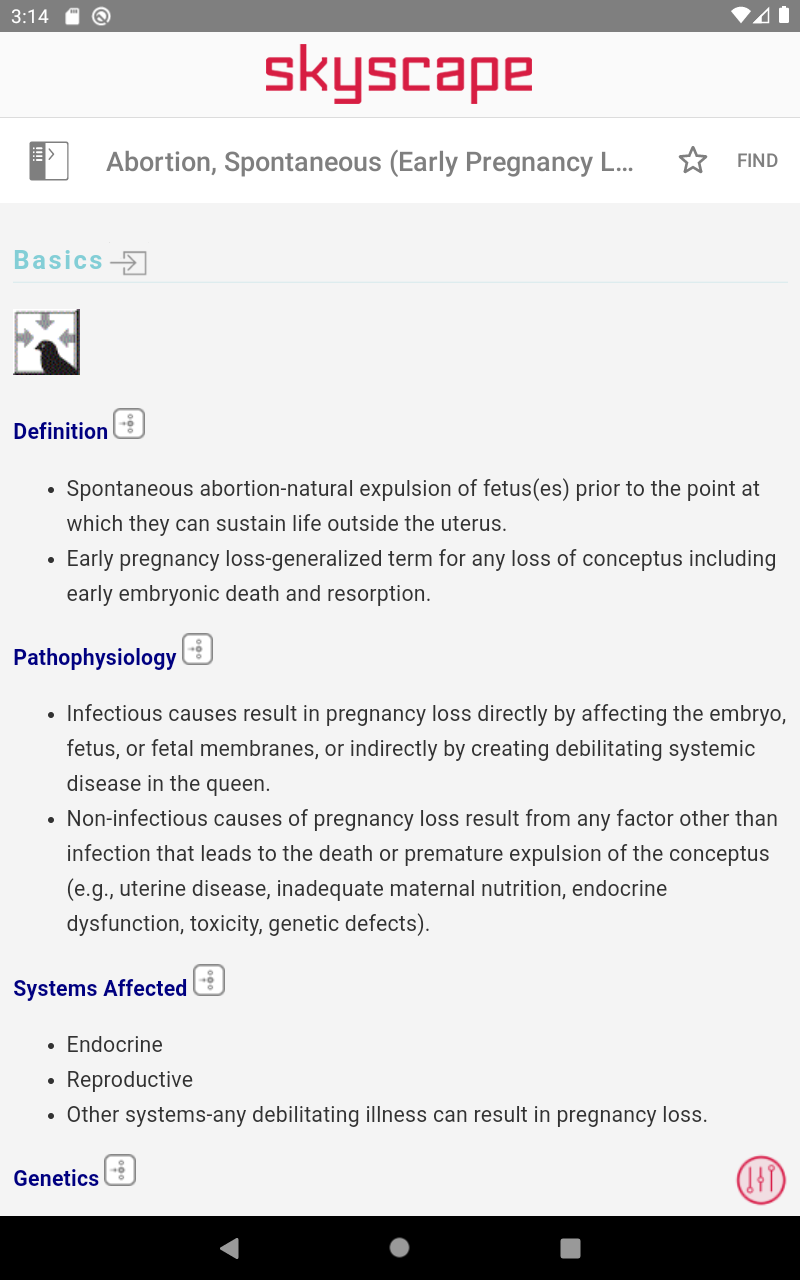Expand the icon next to Systems Affected
This screenshot has width=800, height=1280.
pyautogui.click(x=209, y=981)
